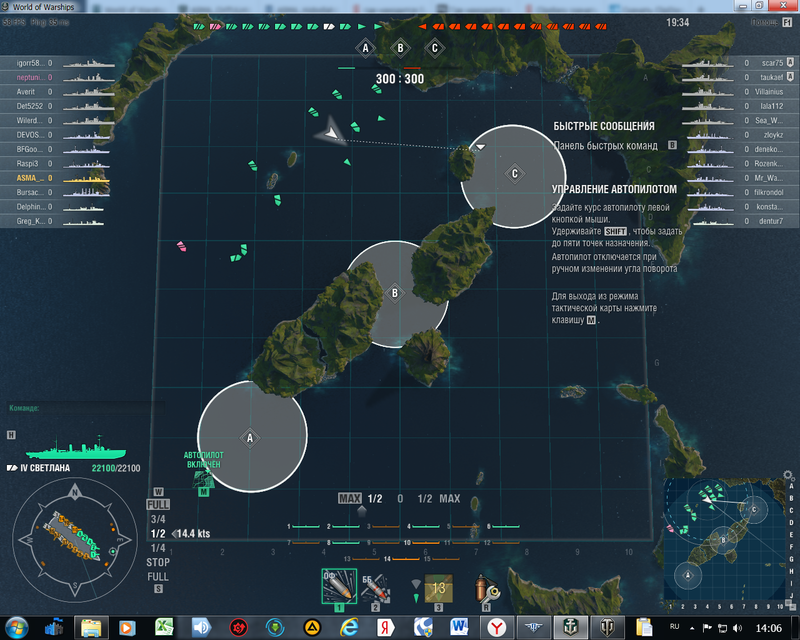This screenshot has height=640, width=800.
Task: Click capture point A diamond on map
Action: point(250,438)
